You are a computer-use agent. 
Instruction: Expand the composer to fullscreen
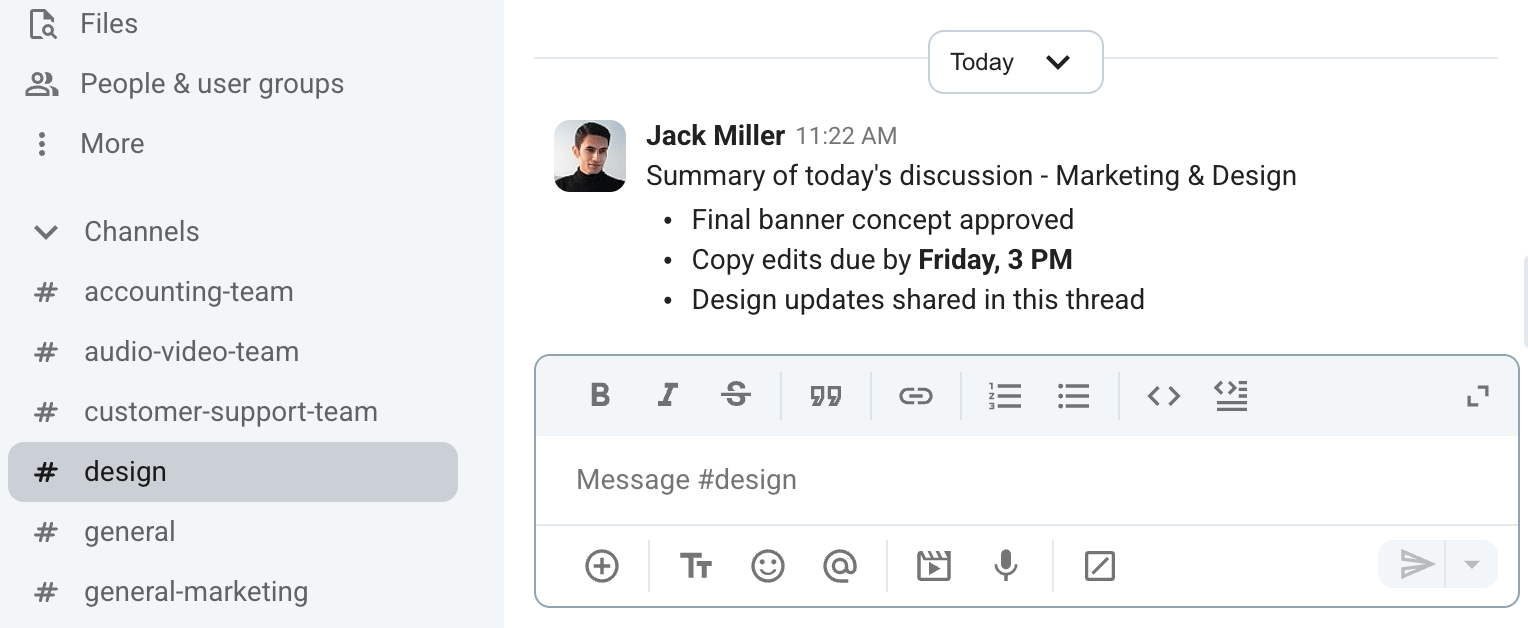coord(1478,396)
